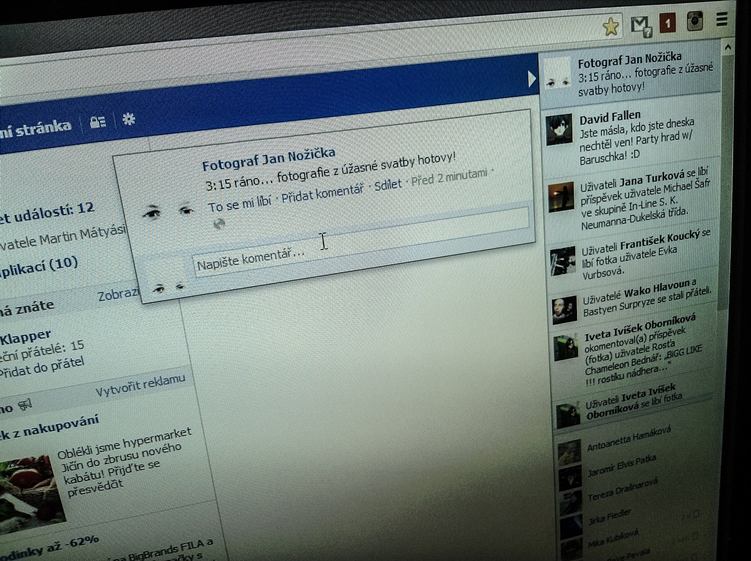Viewport: 751px width, 561px height.
Task: Click the globe audience icon in popup
Action: [219, 224]
